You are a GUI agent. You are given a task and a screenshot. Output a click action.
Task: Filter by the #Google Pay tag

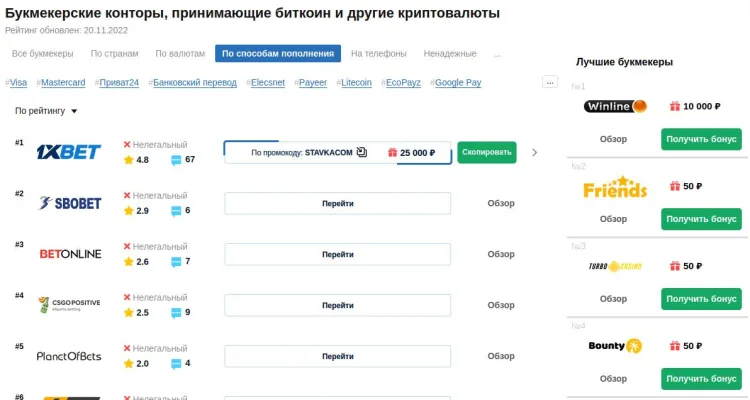click(x=456, y=82)
